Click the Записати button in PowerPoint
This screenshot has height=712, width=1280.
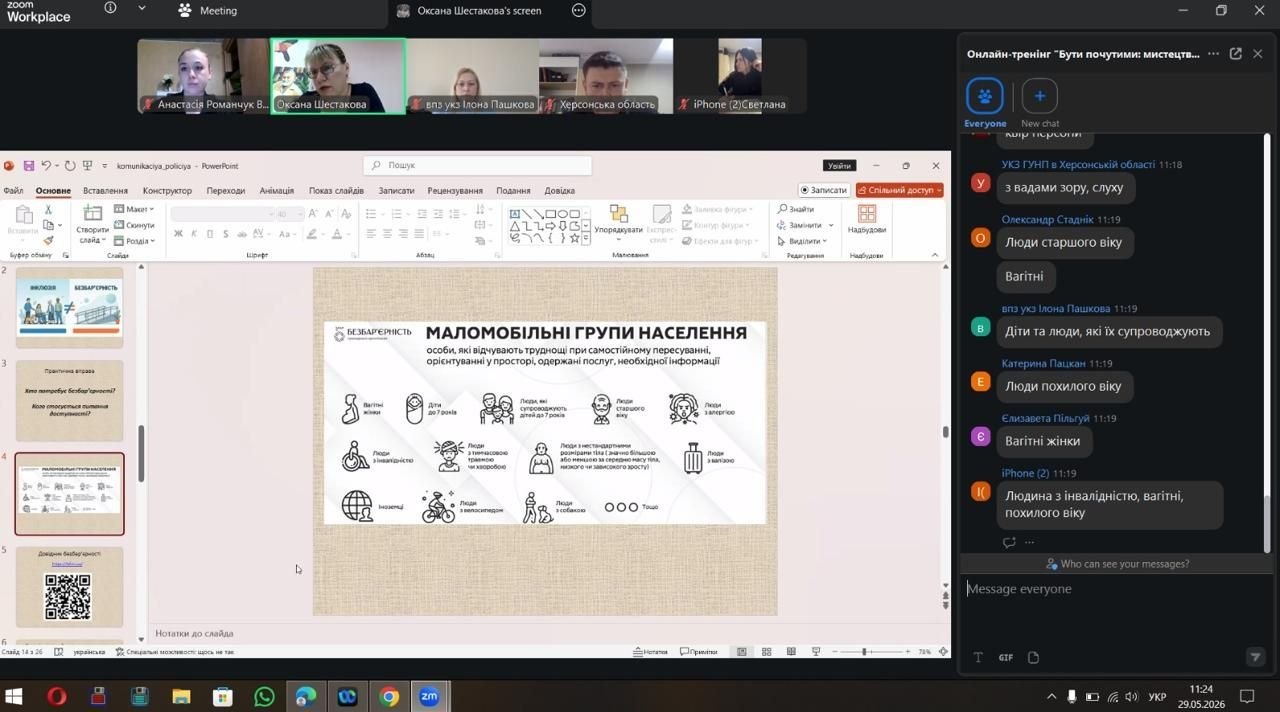824,190
